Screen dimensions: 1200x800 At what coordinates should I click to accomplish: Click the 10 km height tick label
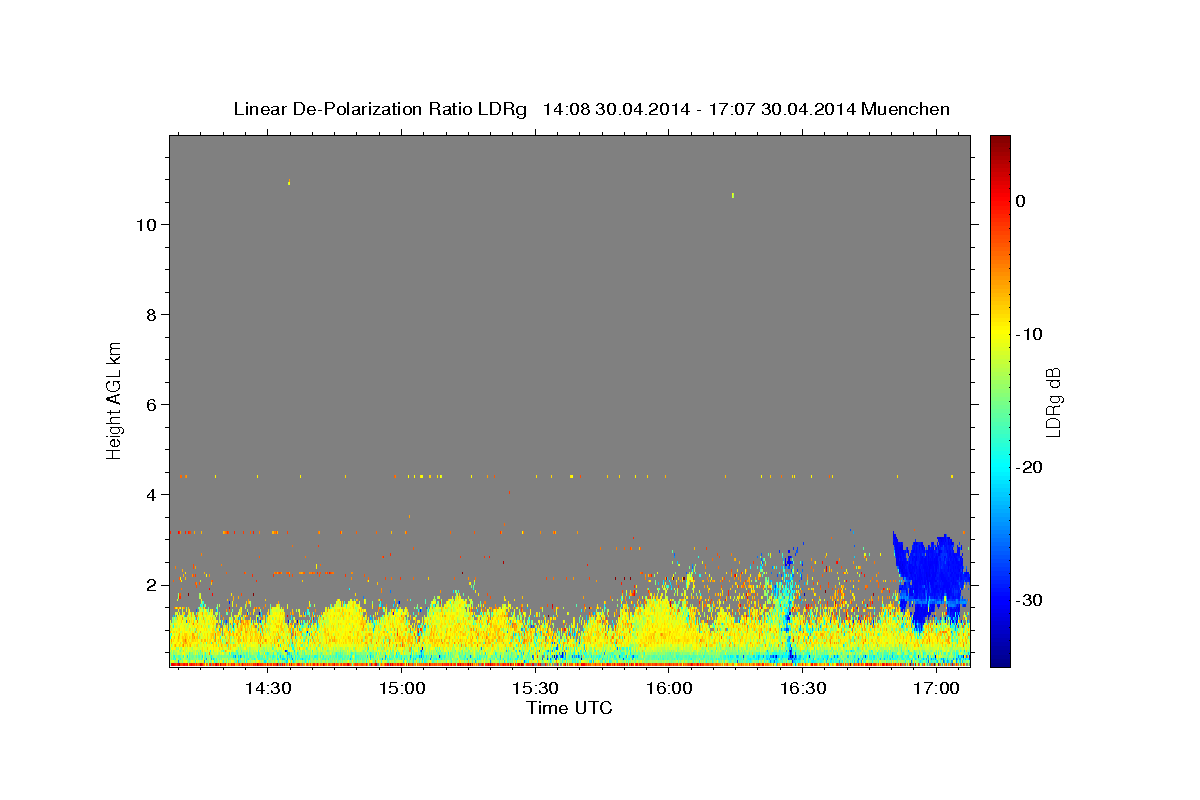145,224
